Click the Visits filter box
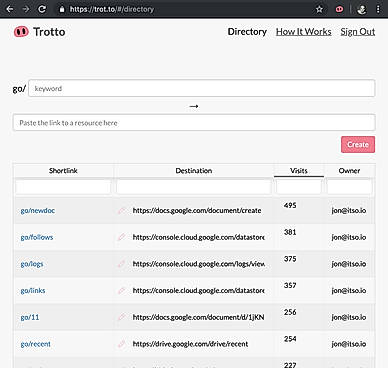388x368 pixels. point(299,187)
